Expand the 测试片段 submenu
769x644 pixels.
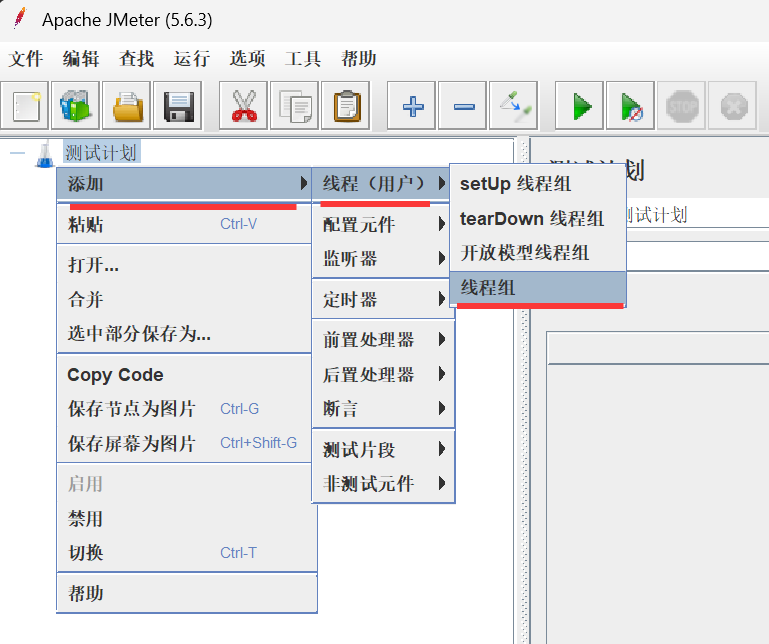[x=384, y=449]
